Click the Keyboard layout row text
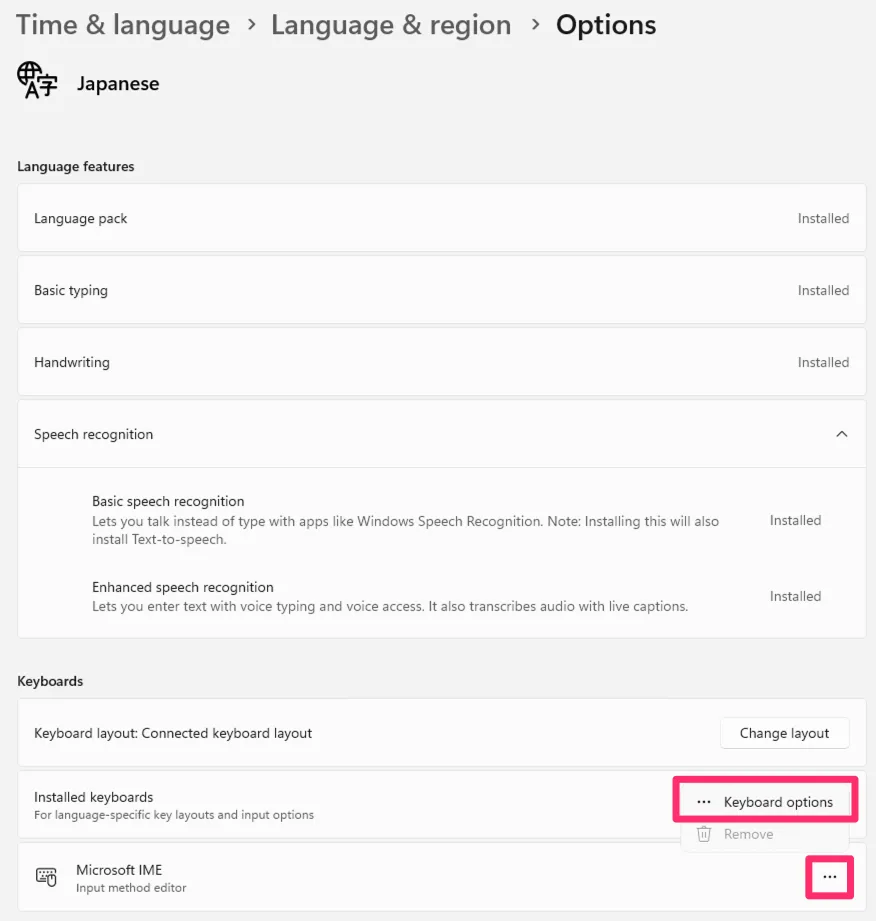This screenshot has width=876, height=921. (173, 733)
